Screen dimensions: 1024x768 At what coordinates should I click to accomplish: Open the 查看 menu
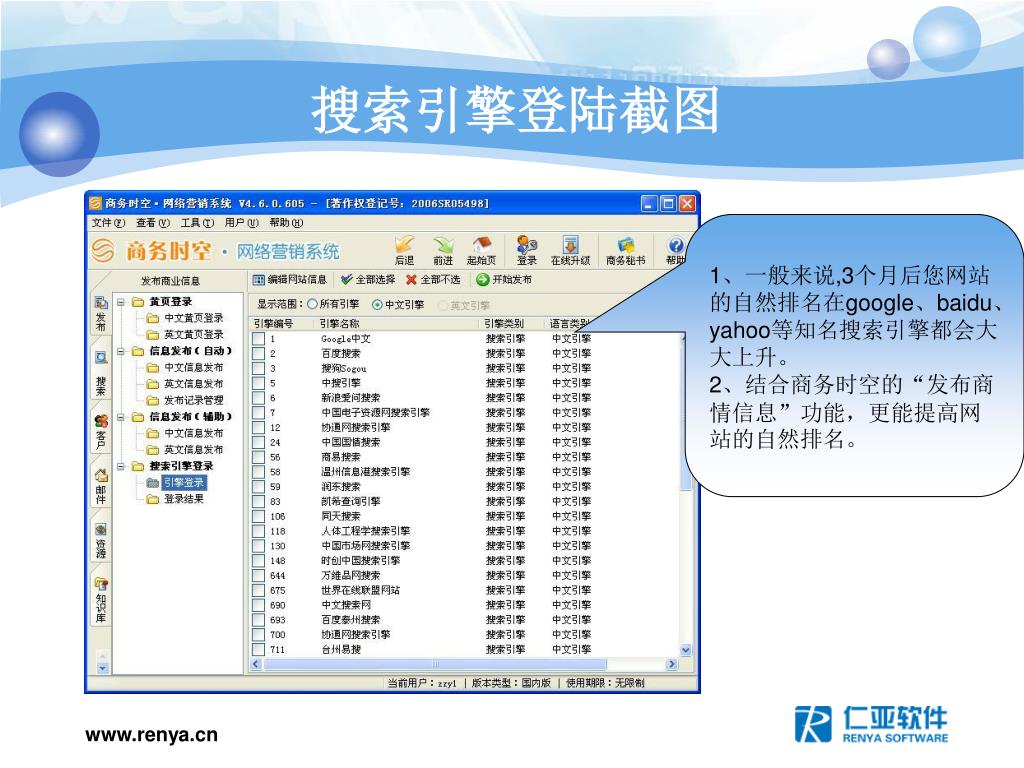coord(153,223)
